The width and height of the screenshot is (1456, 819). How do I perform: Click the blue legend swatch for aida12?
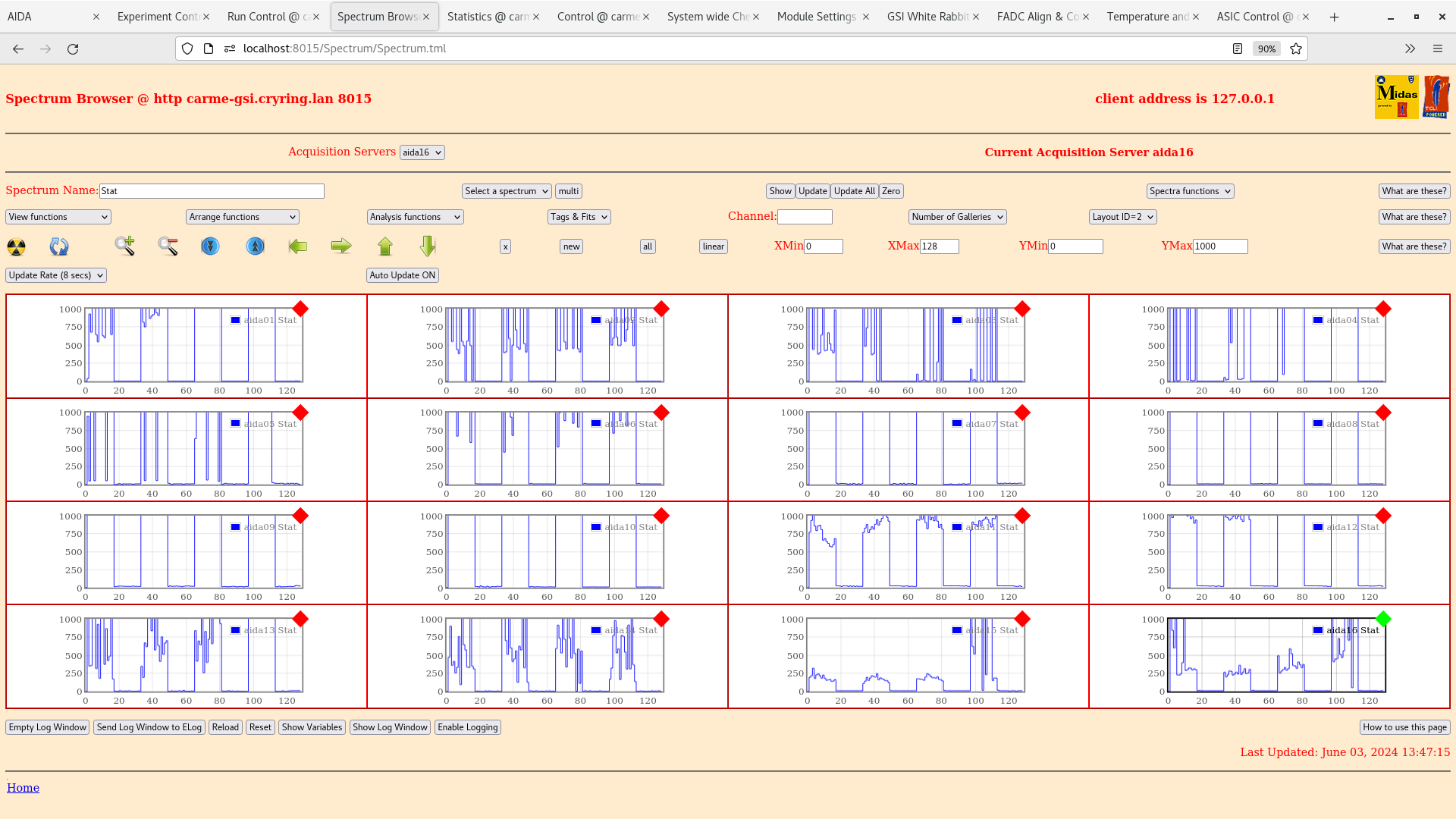(1318, 527)
